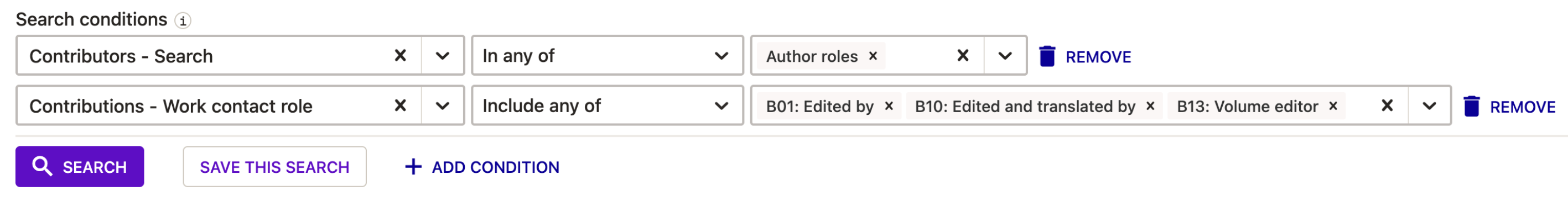Click the info icon beside Search conditions
The width and height of the screenshot is (1568, 201).
[183, 20]
